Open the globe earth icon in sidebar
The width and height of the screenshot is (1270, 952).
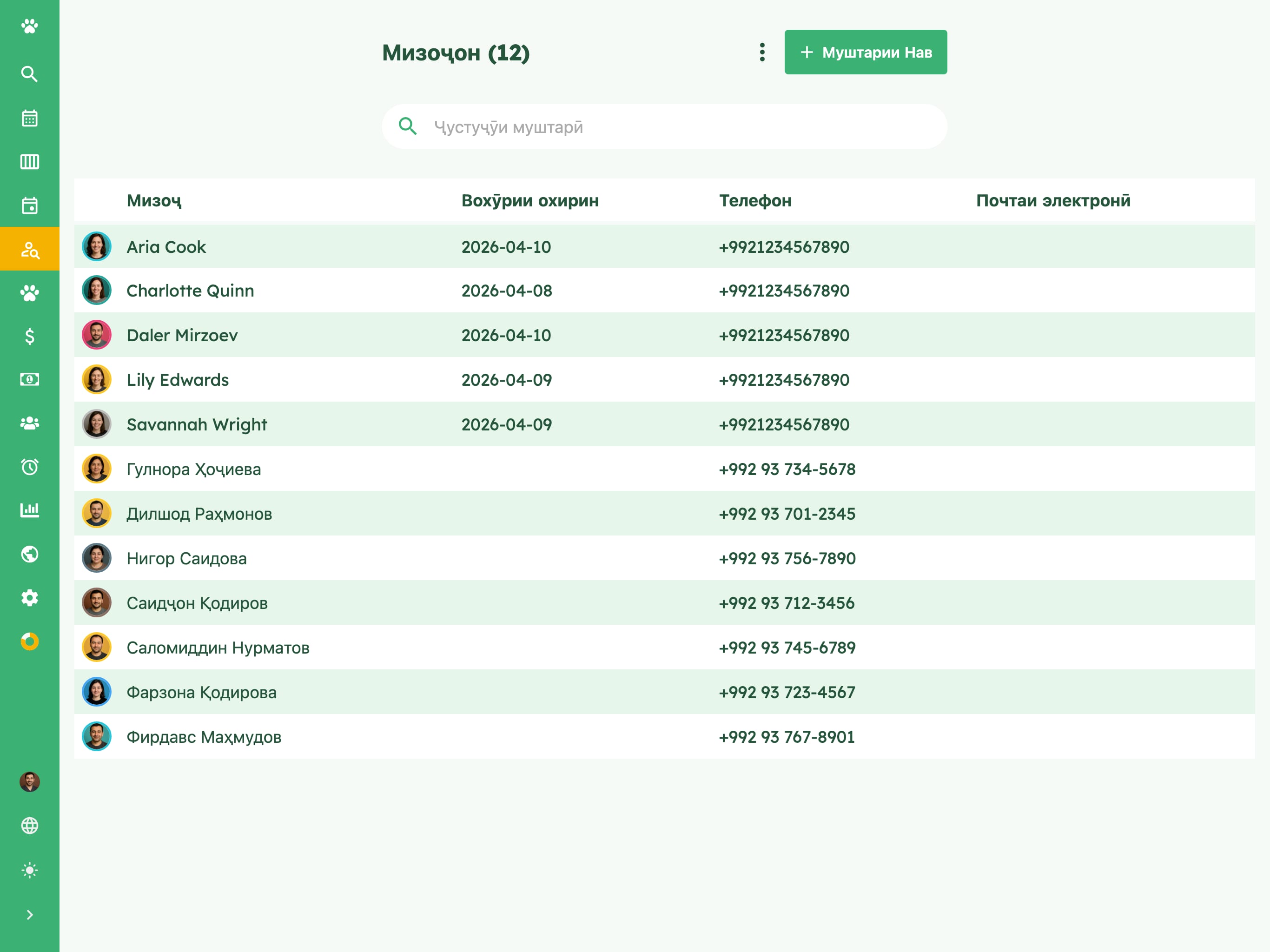click(x=29, y=554)
